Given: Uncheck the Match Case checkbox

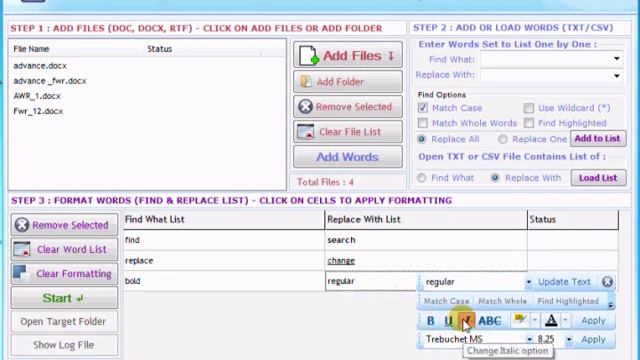Looking at the screenshot, I should click(x=423, y=108).
